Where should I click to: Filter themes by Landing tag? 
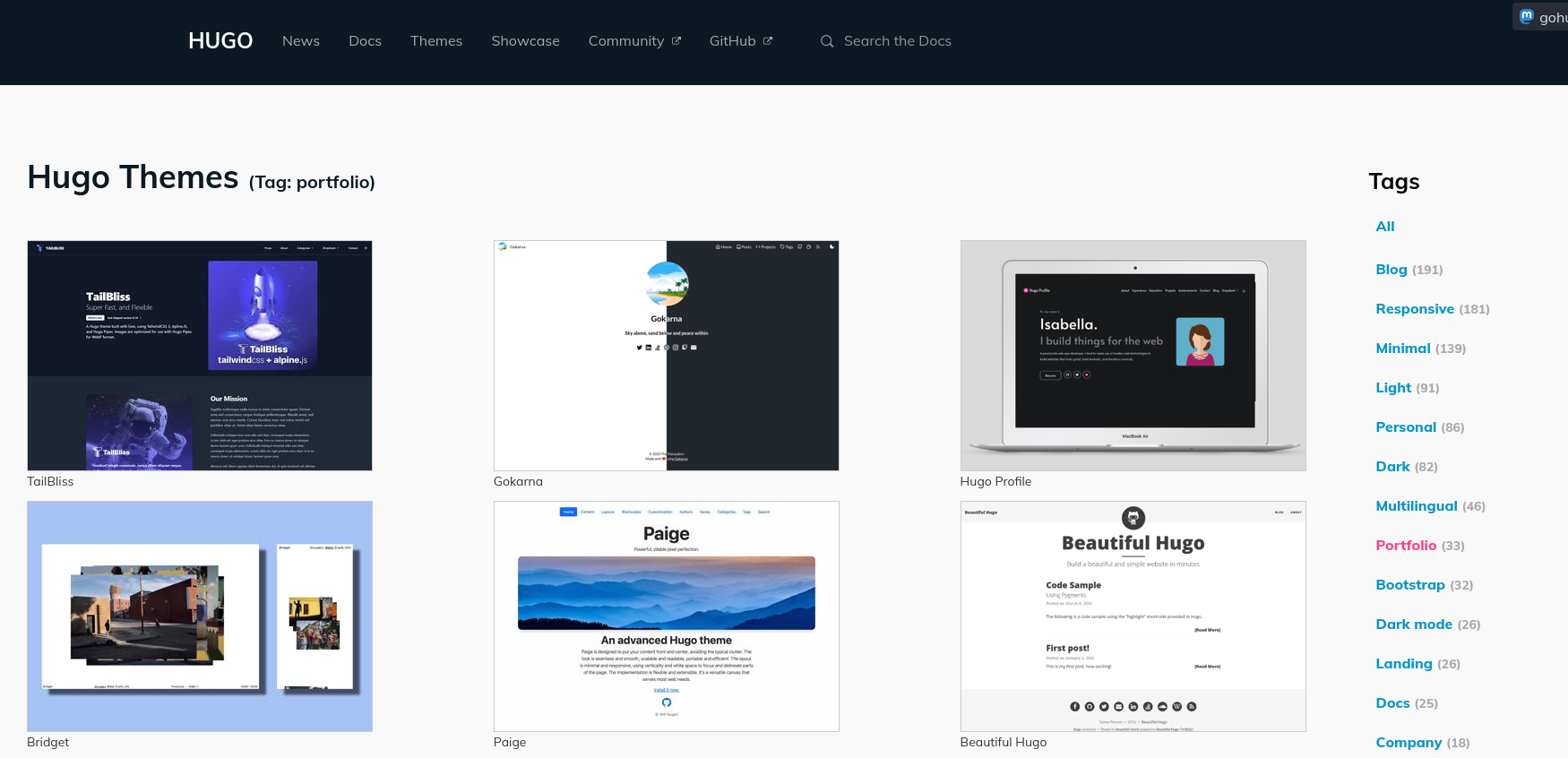coord(1404,664)
